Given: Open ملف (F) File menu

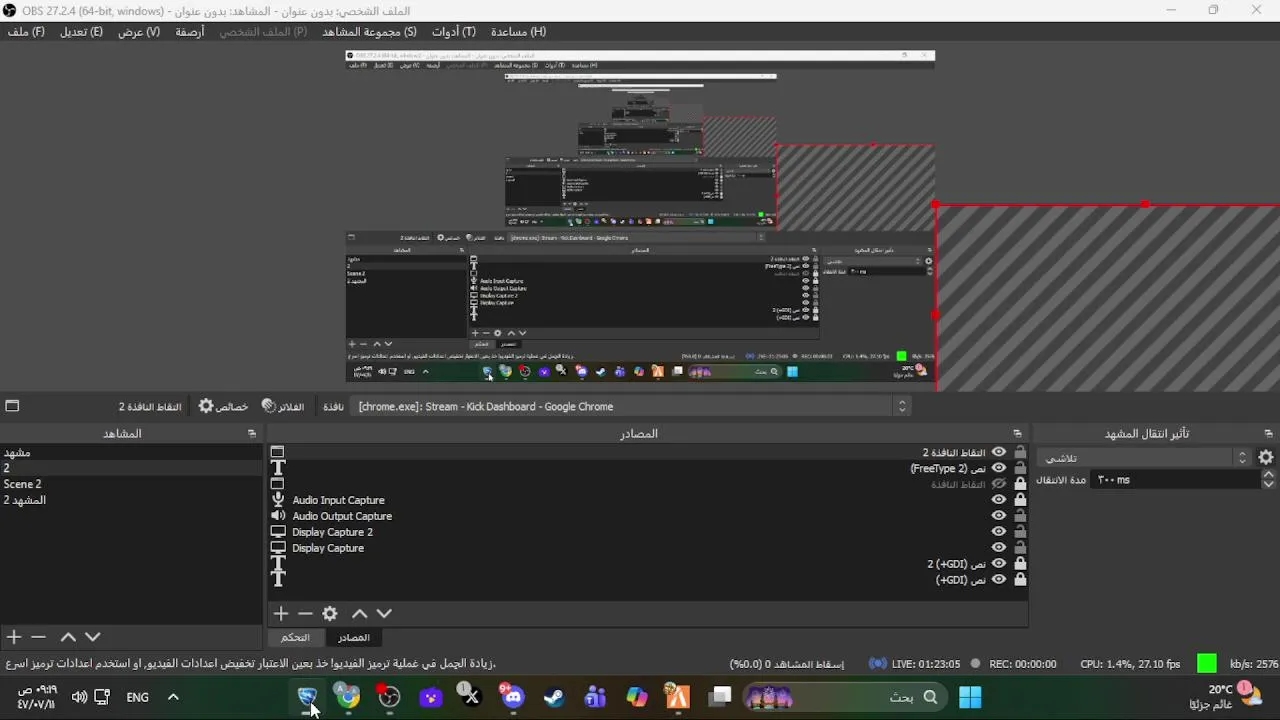Looking at the screenshot, I should tap(26, 32).
